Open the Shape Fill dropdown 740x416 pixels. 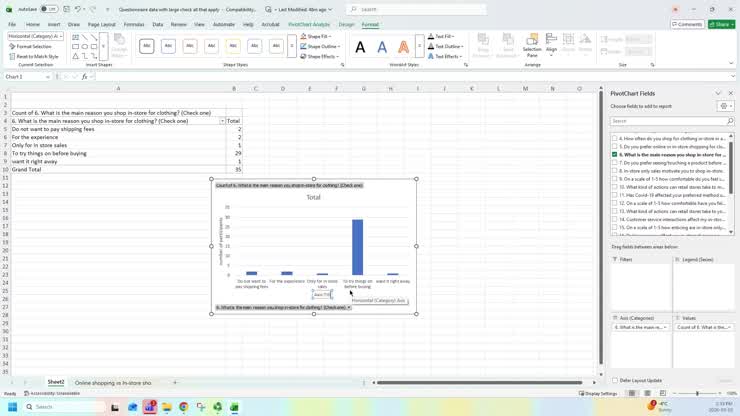click(316, 36)
